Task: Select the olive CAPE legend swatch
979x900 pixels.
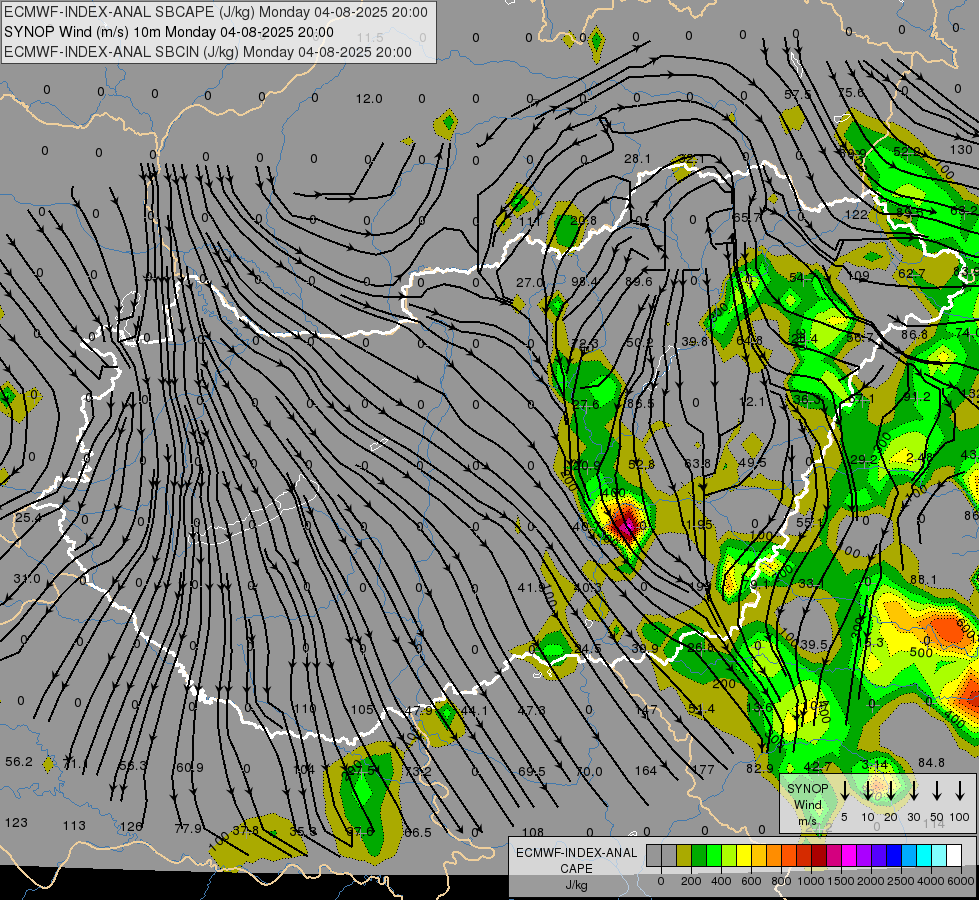Action: coord(684,855)
